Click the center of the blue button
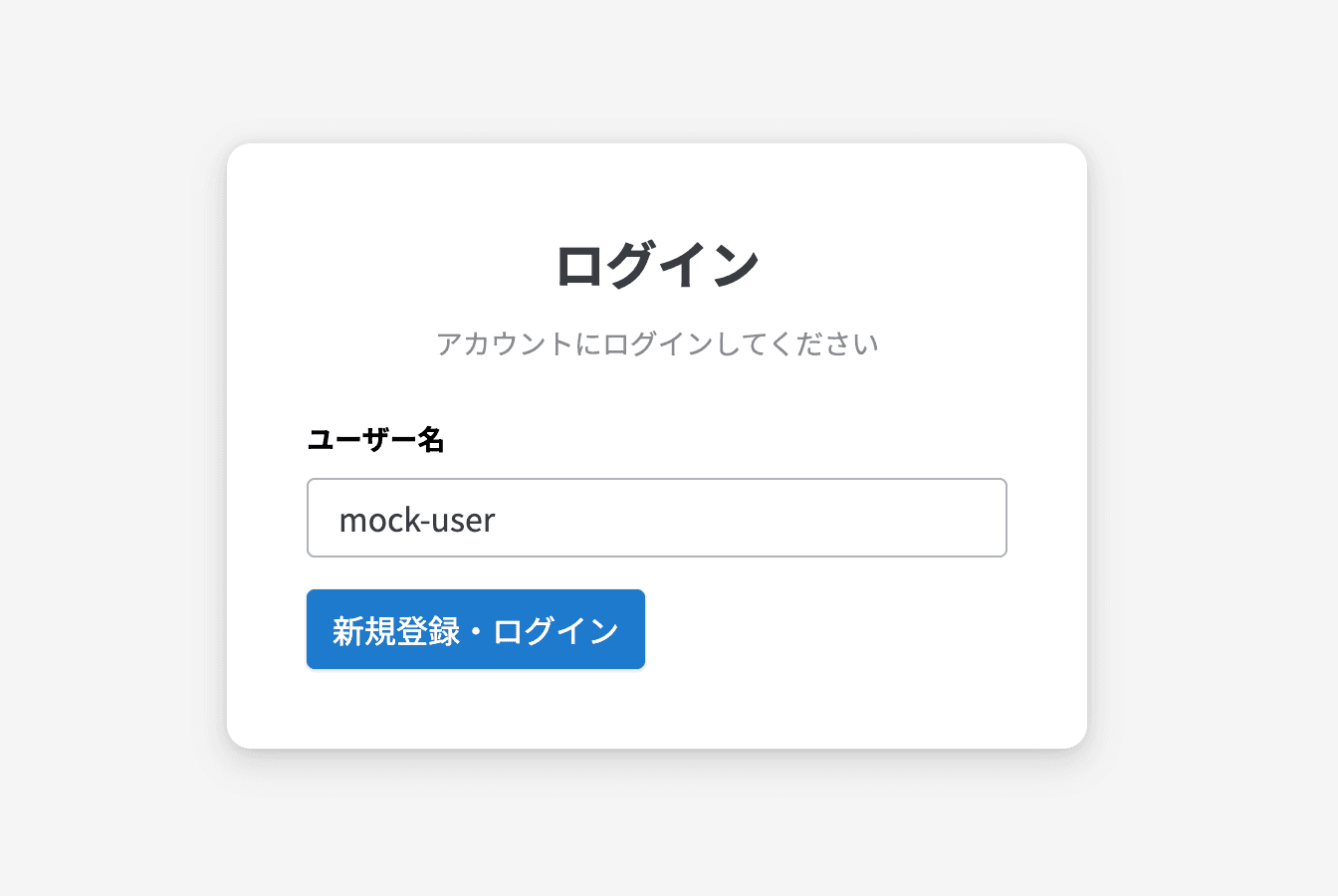 476,629
